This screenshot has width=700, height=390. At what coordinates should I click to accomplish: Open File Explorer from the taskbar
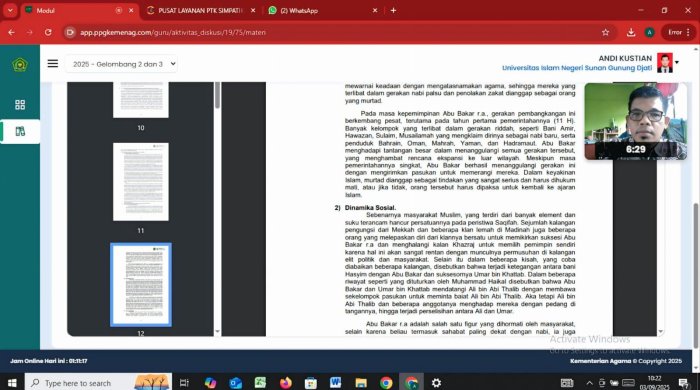click(x=361, y=383)
